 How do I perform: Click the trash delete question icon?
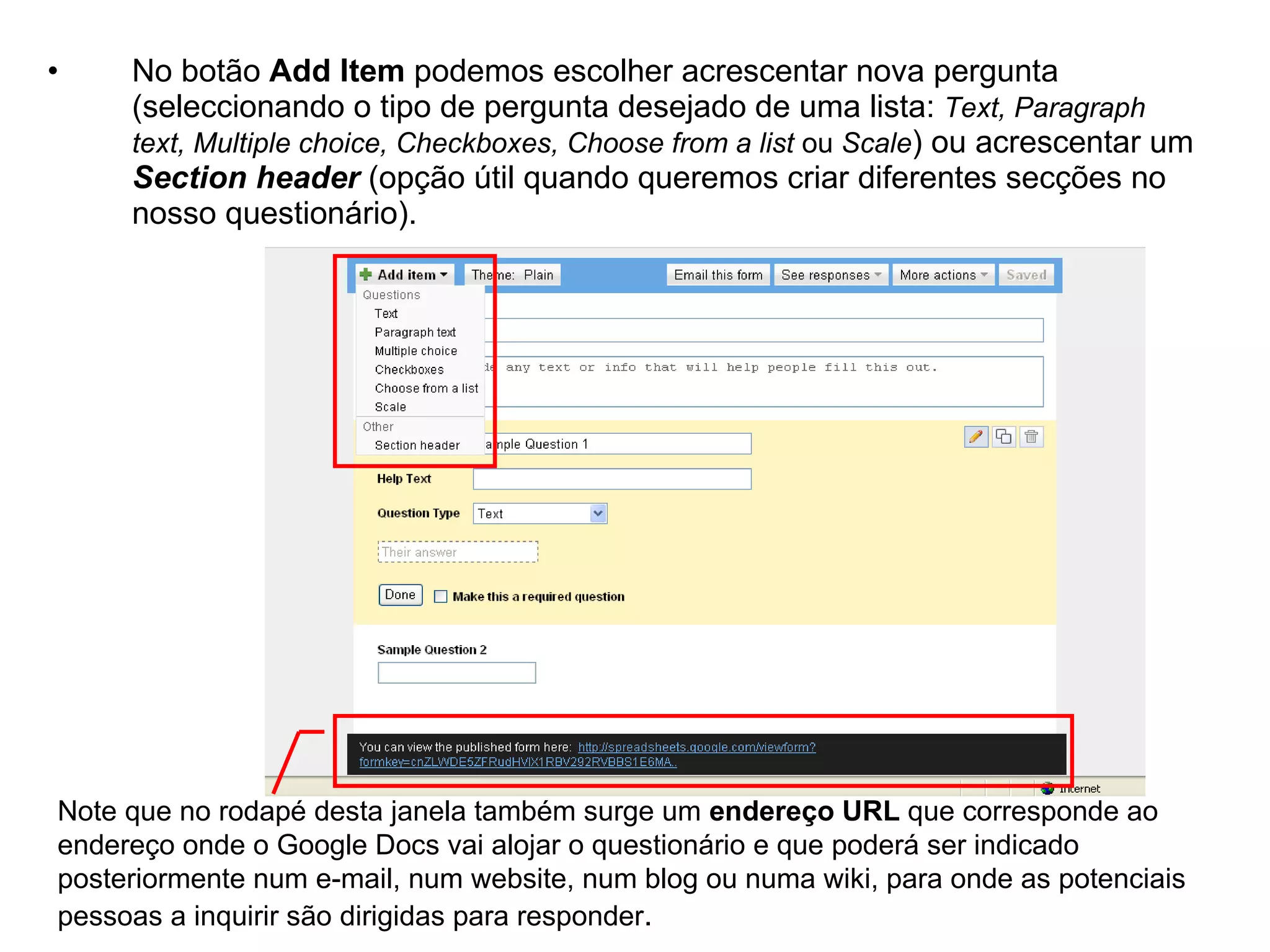coord(1031,437)
